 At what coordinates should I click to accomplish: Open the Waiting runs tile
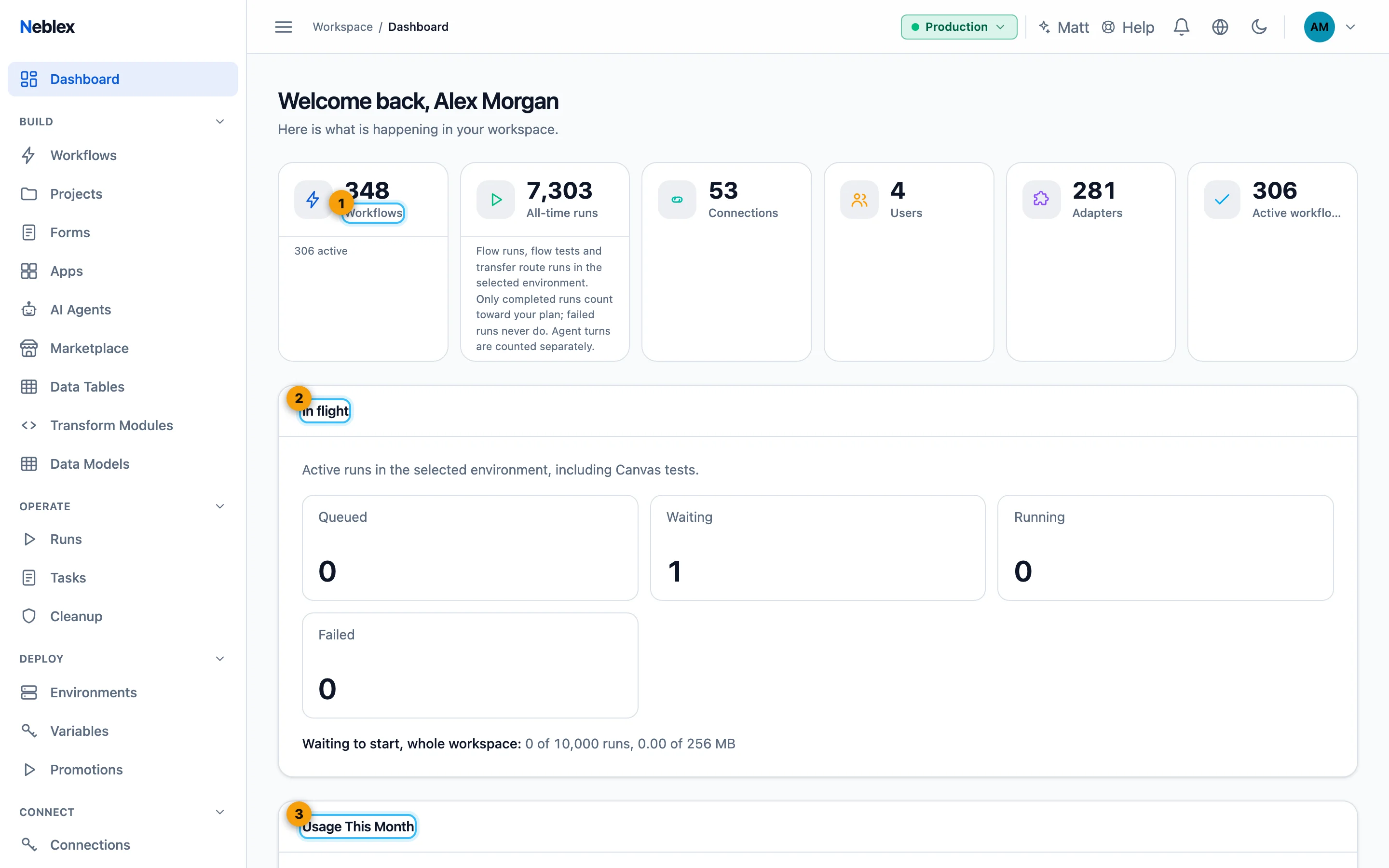(x=817, y=548)
